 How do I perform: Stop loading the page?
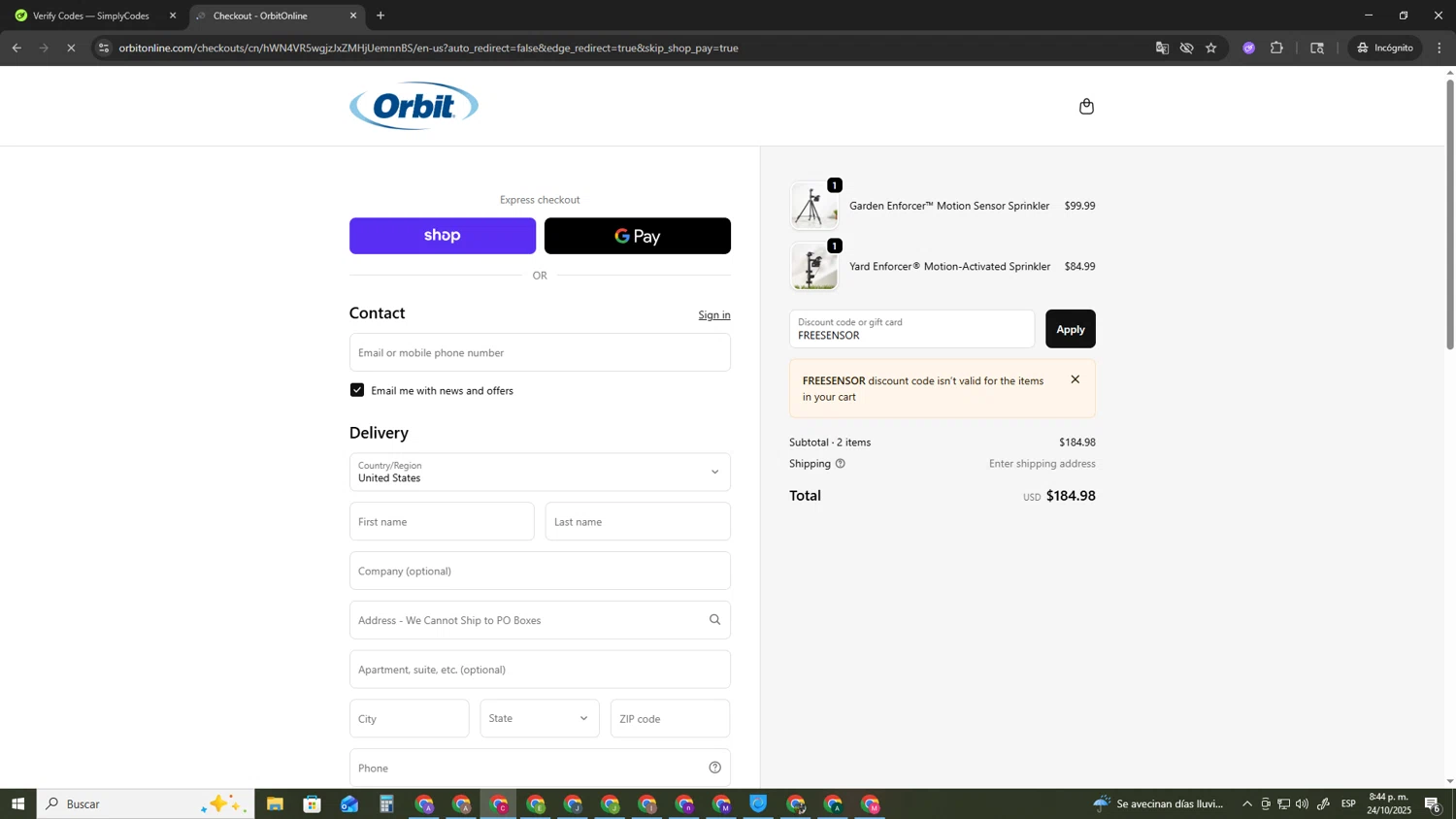coord(71,48)
